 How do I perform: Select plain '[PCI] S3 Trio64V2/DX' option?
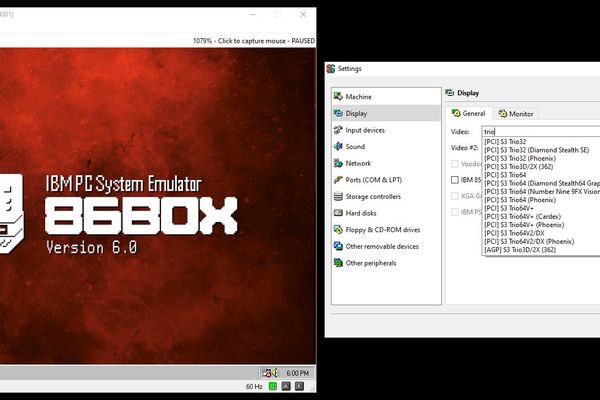(541, 233)
